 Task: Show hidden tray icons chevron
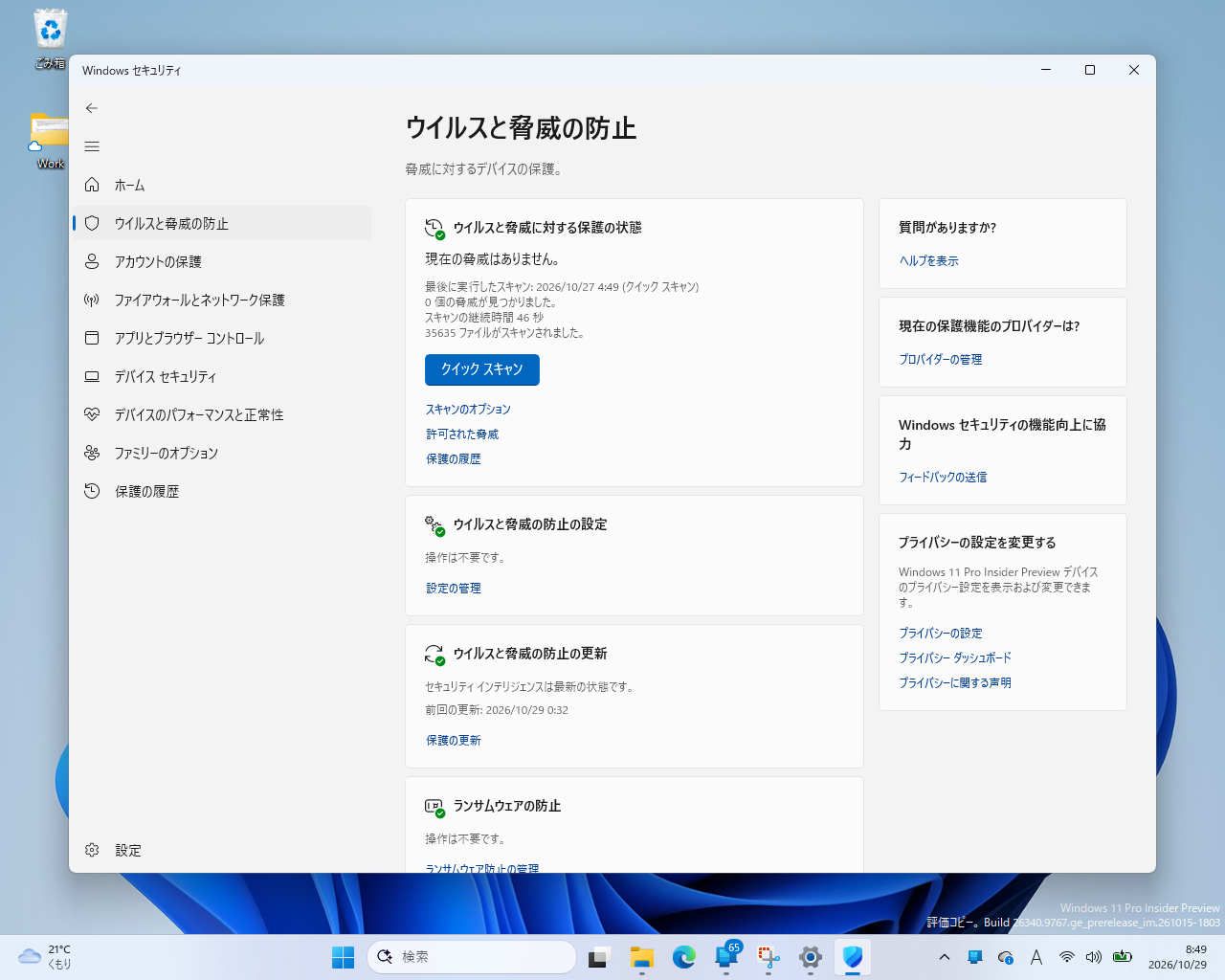tap(945, 957)
